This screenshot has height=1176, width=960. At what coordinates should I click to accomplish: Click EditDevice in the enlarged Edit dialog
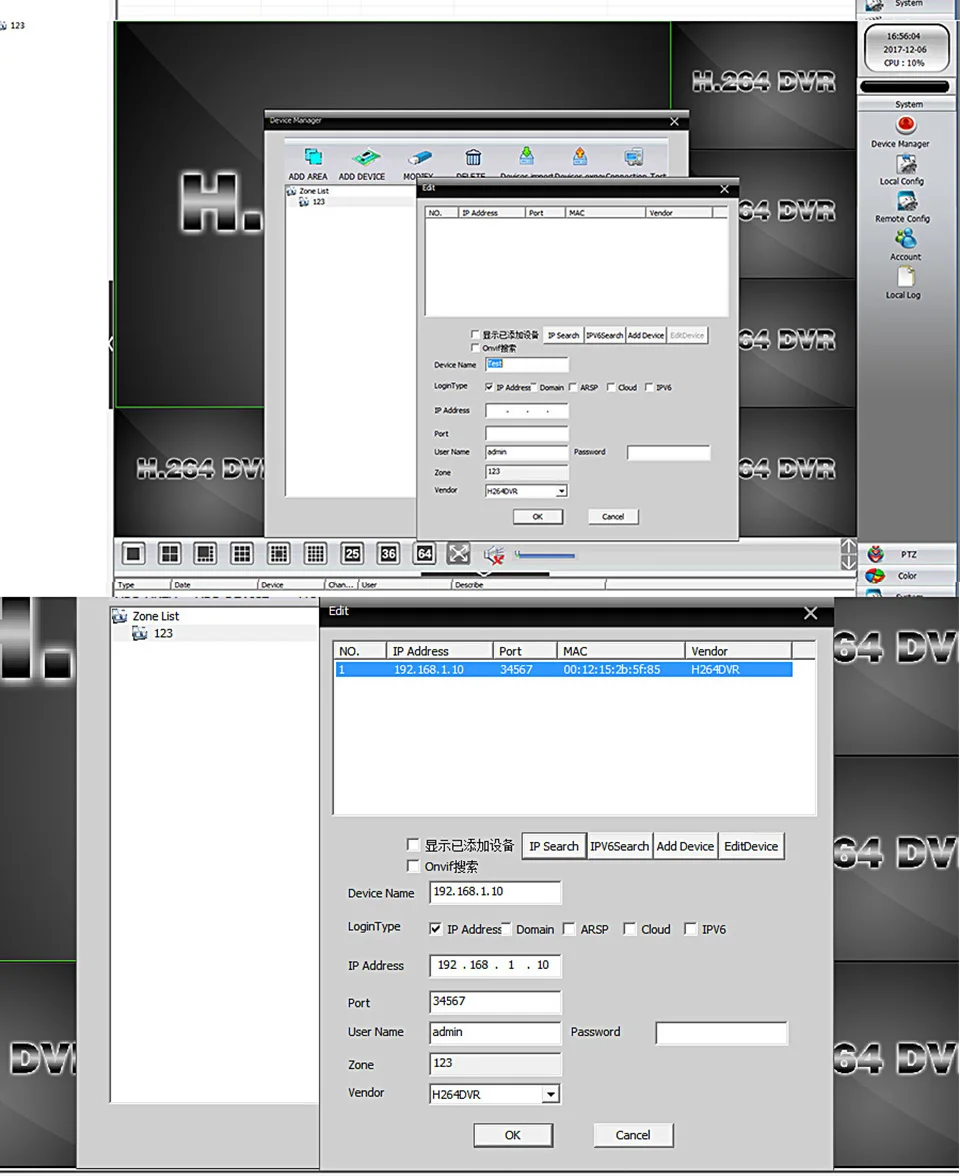(x=751, y=846)
